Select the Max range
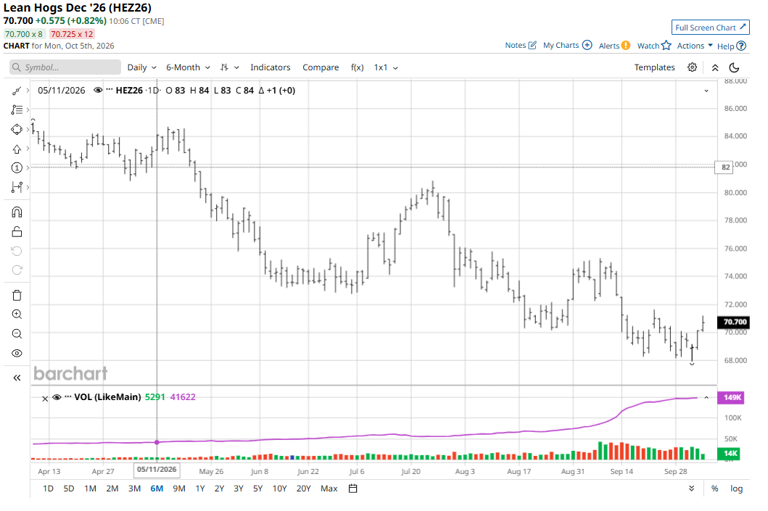This screenshot has height=511, width=768. 329,488
